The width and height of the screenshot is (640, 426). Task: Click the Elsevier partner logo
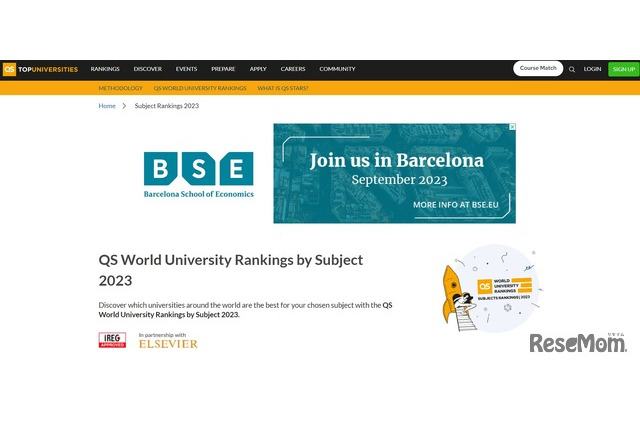168,343
